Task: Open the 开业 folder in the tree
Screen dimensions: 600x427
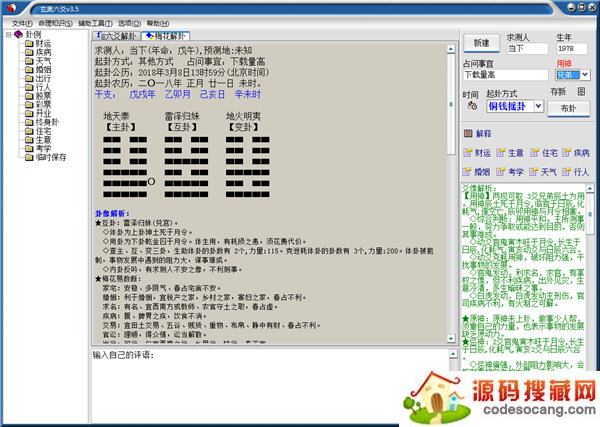Action: point(38,113)
